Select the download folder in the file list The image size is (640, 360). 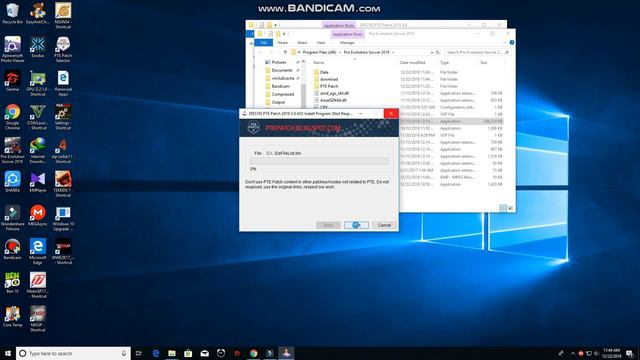pos(329,79)
